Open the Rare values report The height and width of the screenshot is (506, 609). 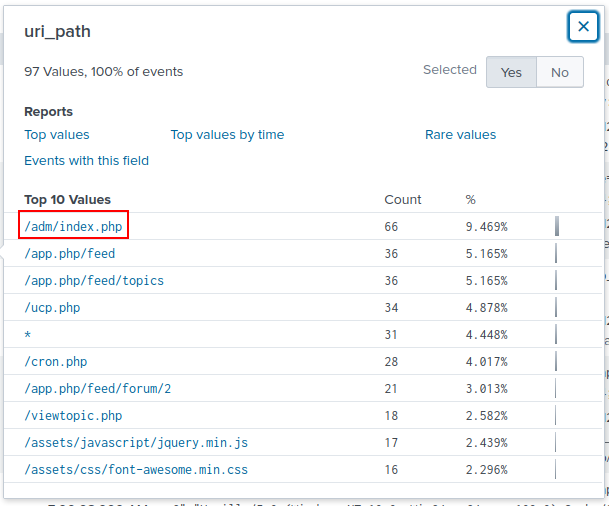[460, 135]
